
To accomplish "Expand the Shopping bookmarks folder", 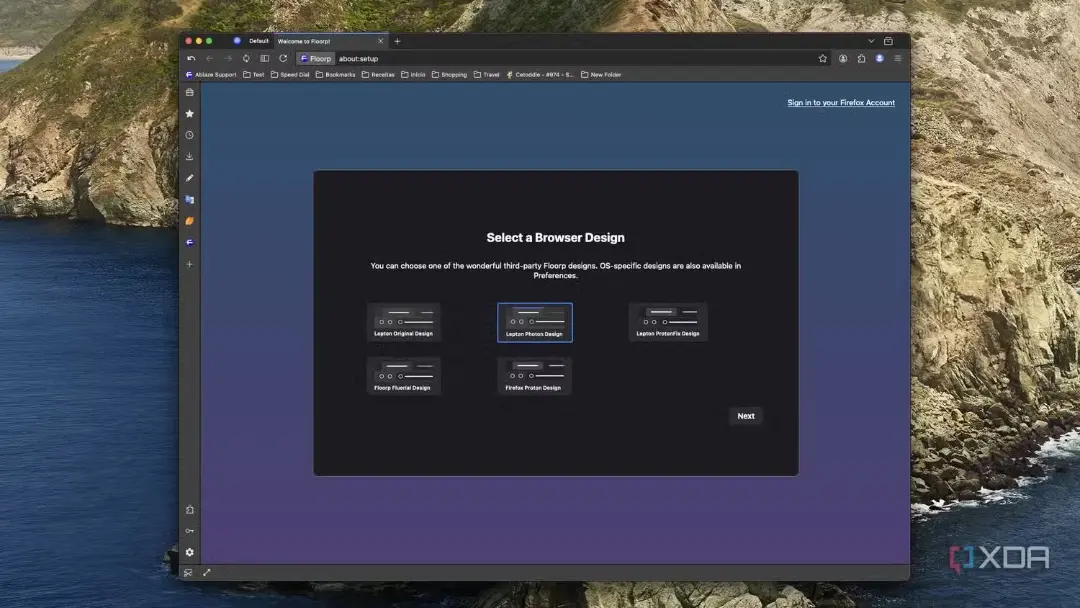I will click(449, 74).
